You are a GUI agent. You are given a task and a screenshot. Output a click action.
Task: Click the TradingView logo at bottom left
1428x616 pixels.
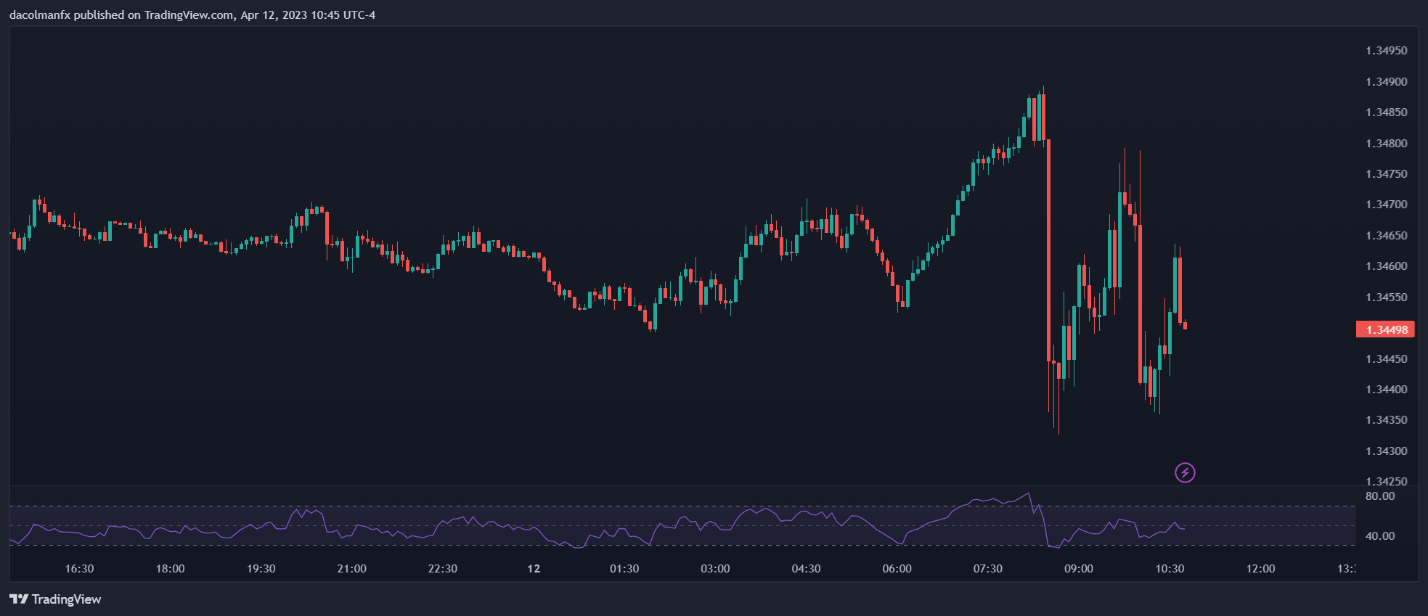point(55,600)
